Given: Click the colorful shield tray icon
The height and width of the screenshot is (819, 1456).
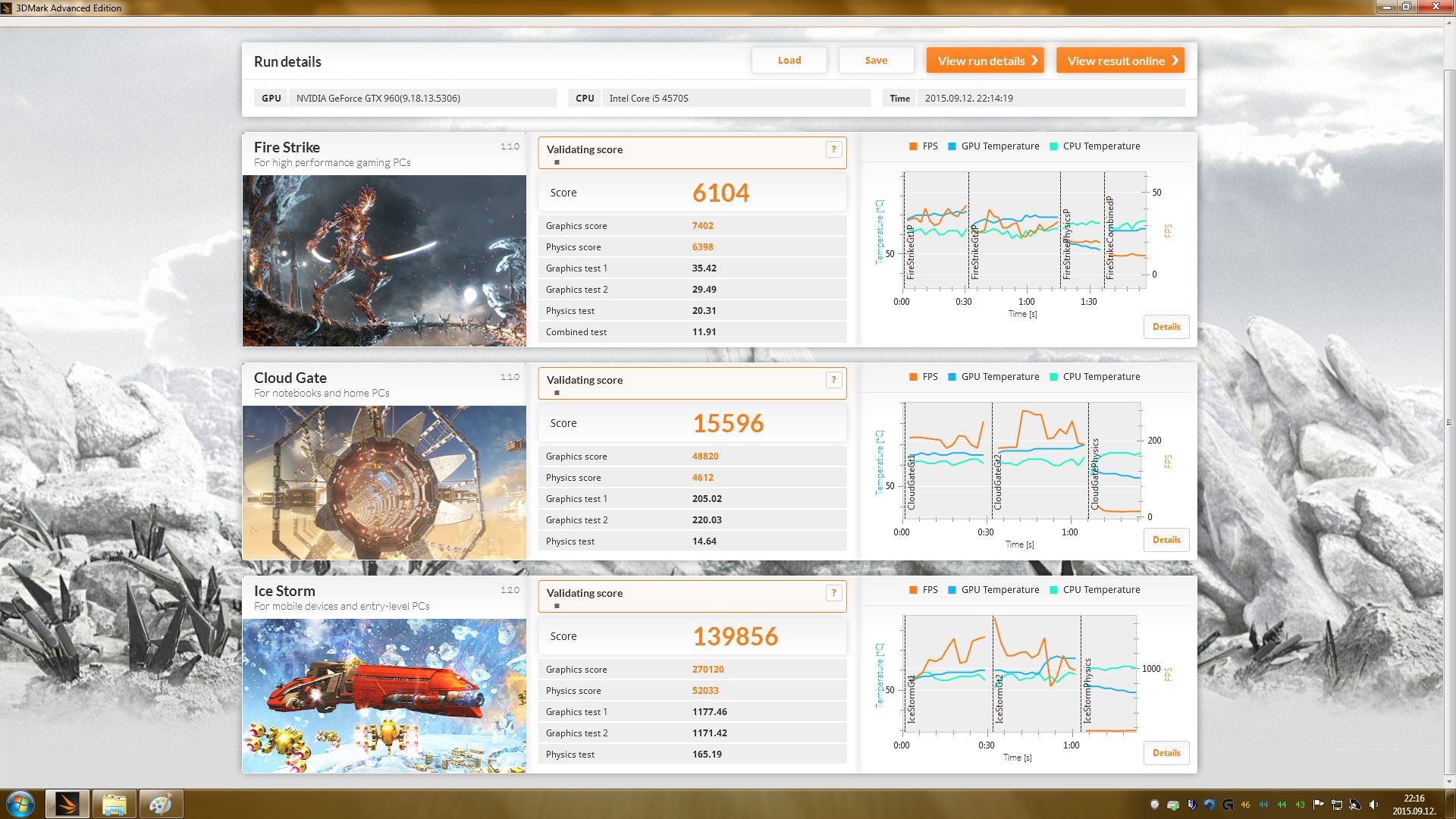Looking at the screenshot, I should point(1191,805).
